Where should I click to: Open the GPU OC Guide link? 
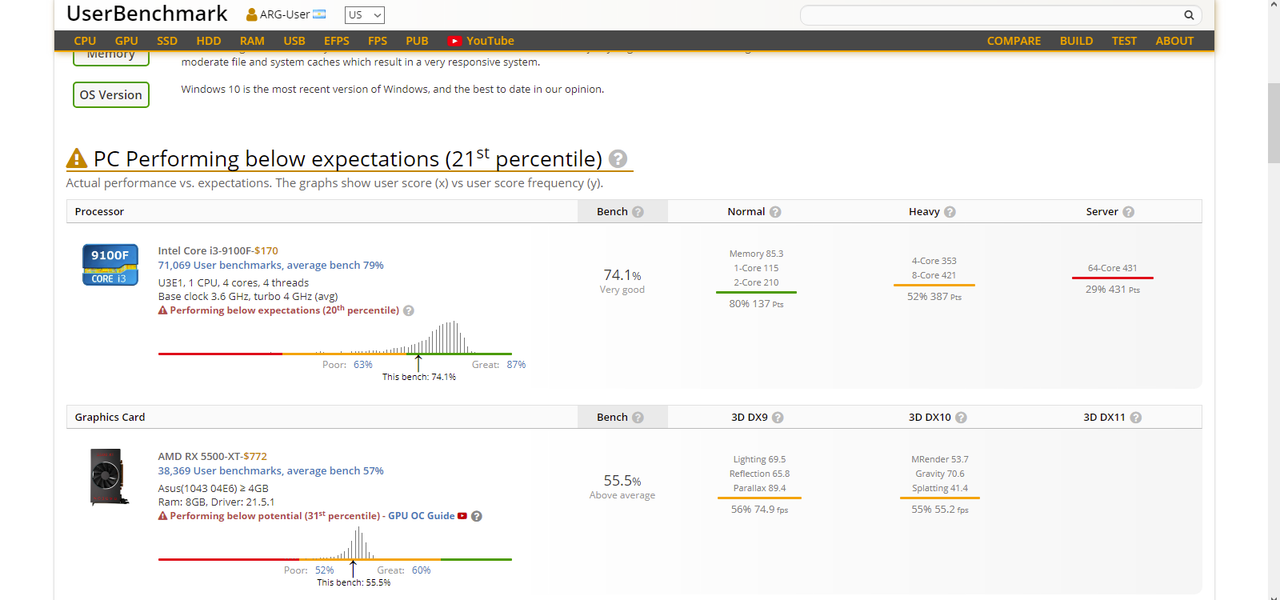tap(420, 516)
